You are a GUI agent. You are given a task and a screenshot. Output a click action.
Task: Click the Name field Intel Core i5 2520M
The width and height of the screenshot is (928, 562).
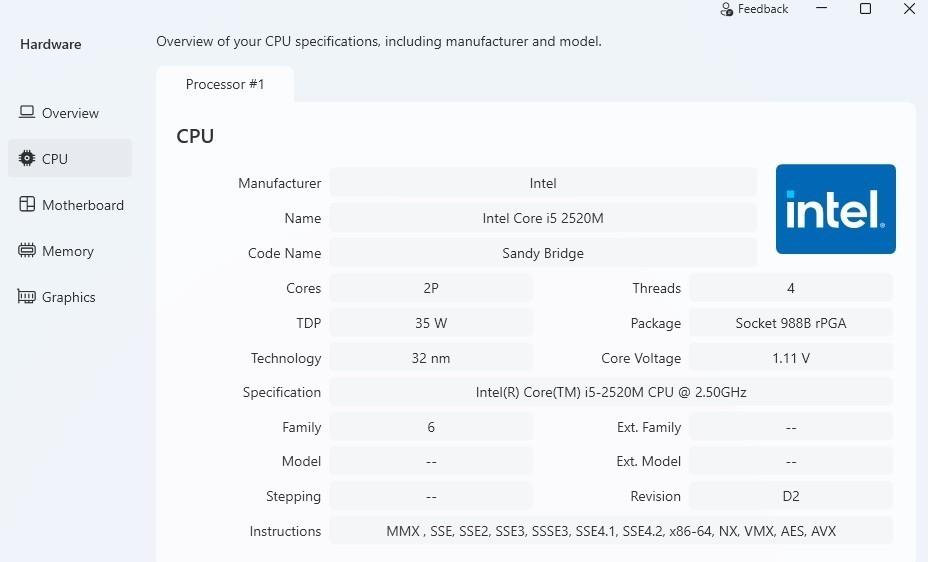tap(543, 218)
